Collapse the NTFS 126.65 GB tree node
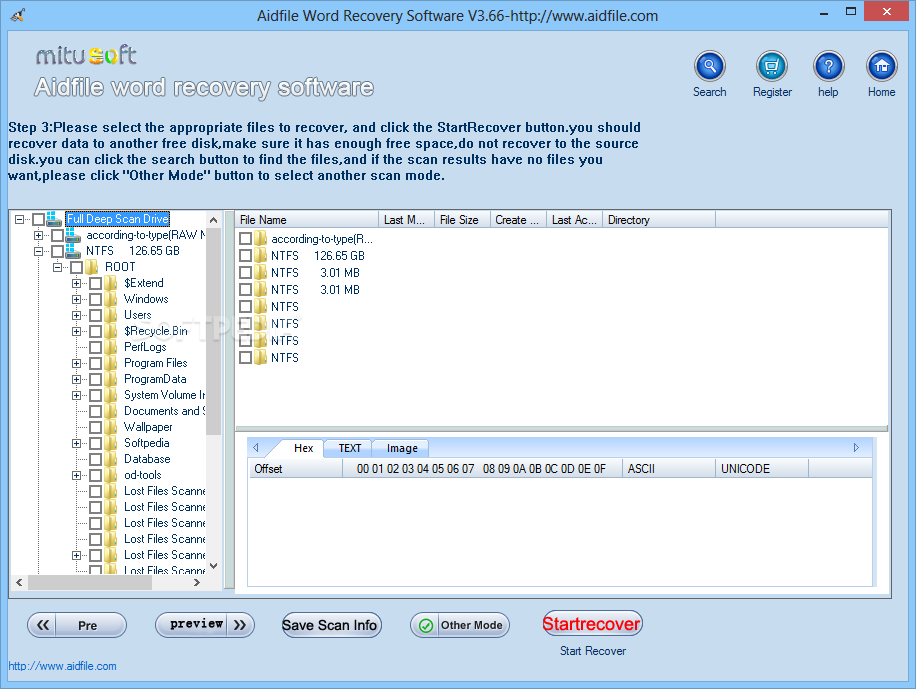 click(39, 251)
